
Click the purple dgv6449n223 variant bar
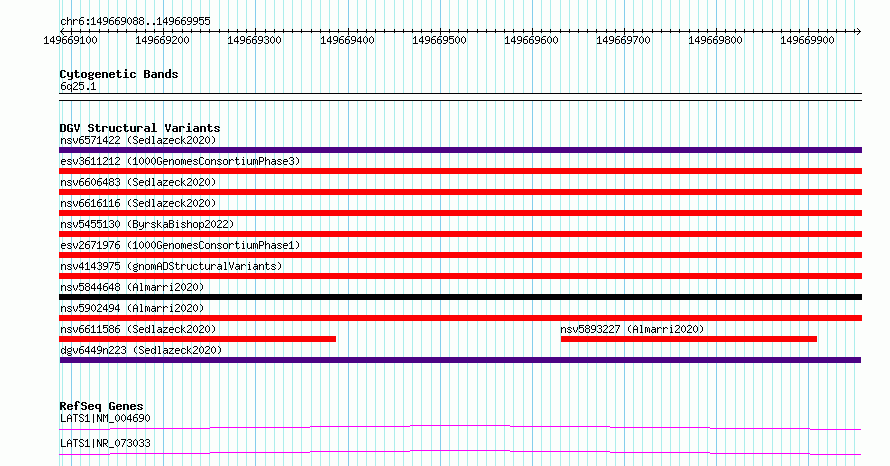[x=460, y=360]
